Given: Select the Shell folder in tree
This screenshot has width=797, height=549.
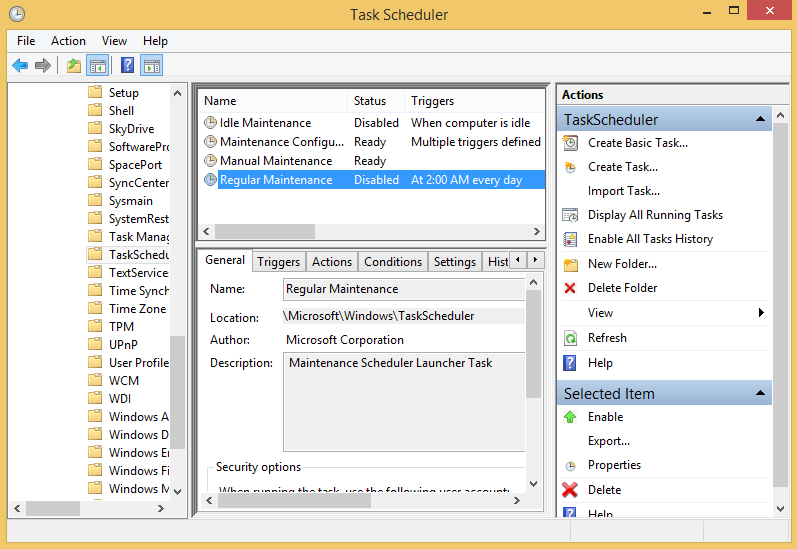Looking at the screenshot, I should [x=121, y=110].
